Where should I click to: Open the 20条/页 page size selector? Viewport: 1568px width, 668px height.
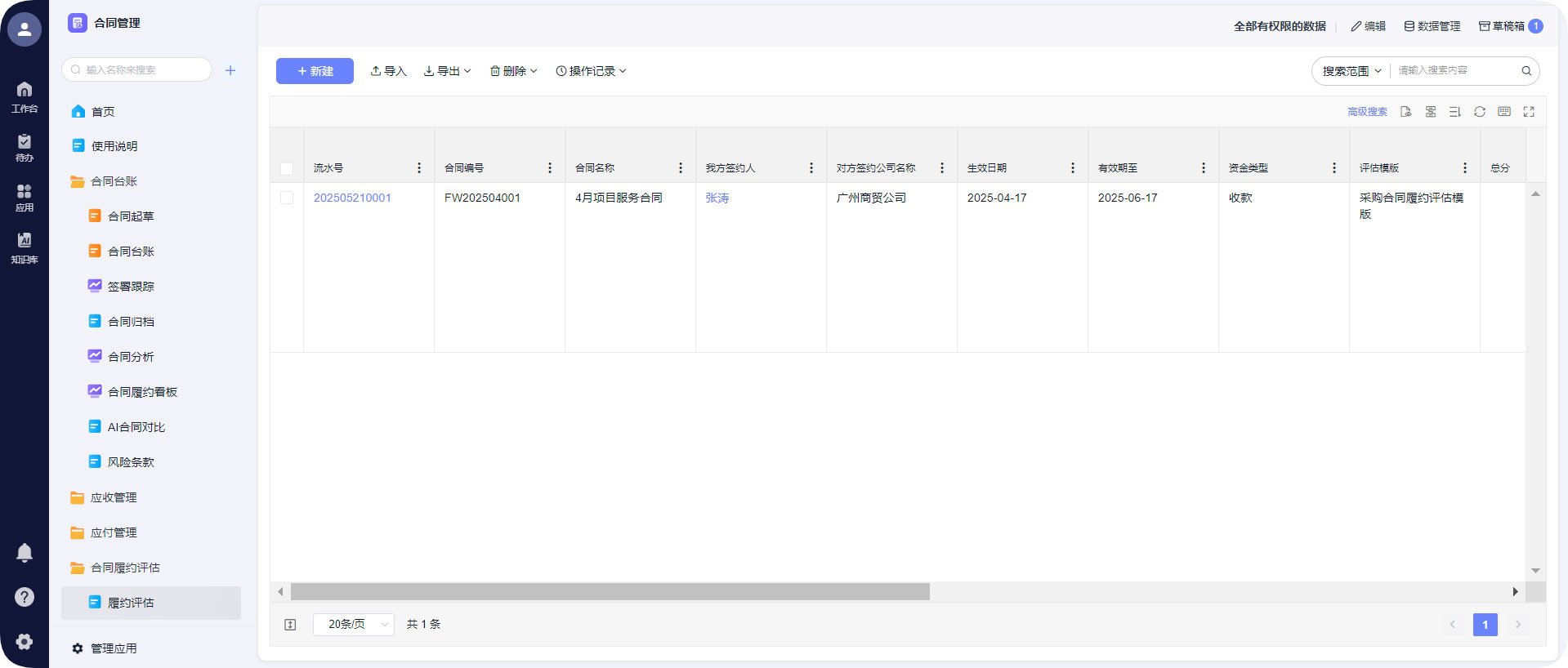[354, 625]
